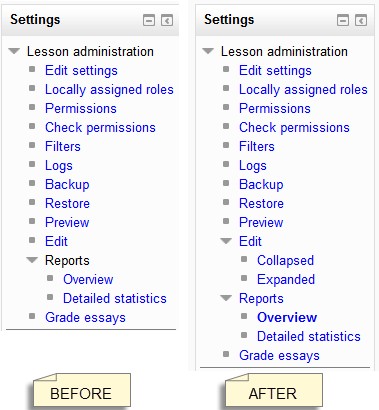Collapse Lesson administration in BEFORE panel
Image resolution: width=379 pixels, height=410 pixels.
click(x=14, y=51)
